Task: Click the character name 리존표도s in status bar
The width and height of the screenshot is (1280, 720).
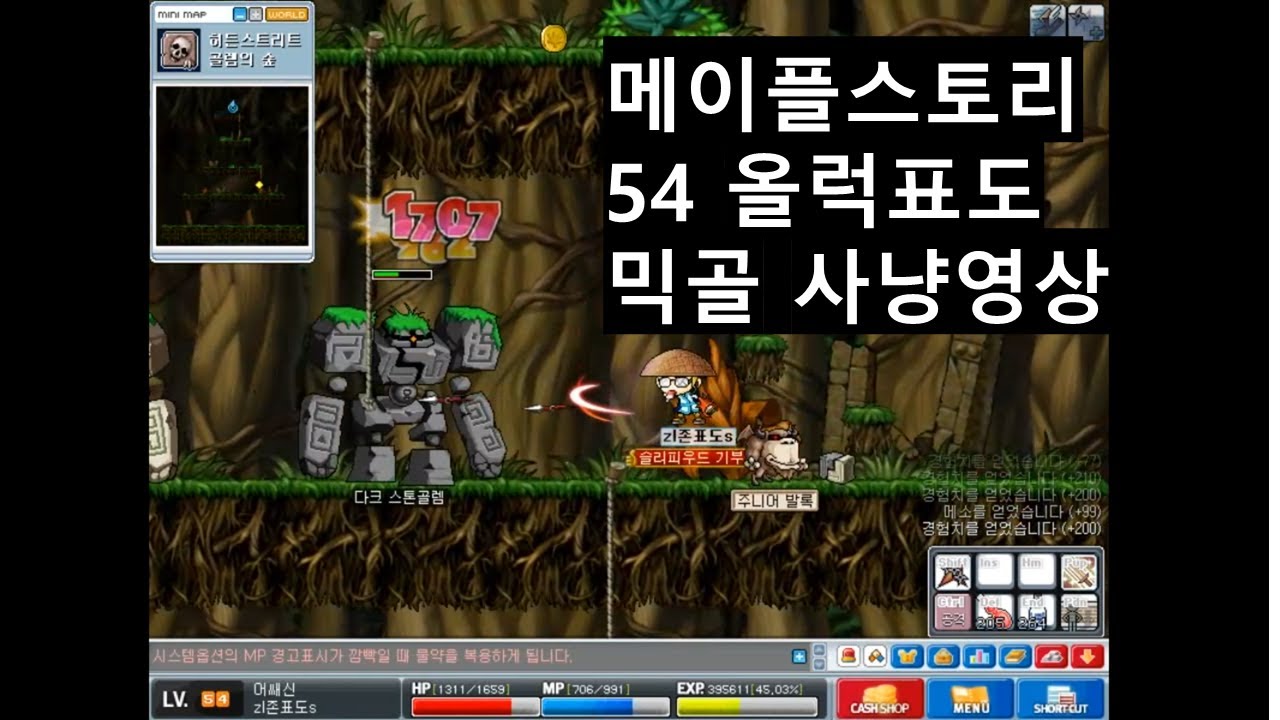Action: [284, 708]
